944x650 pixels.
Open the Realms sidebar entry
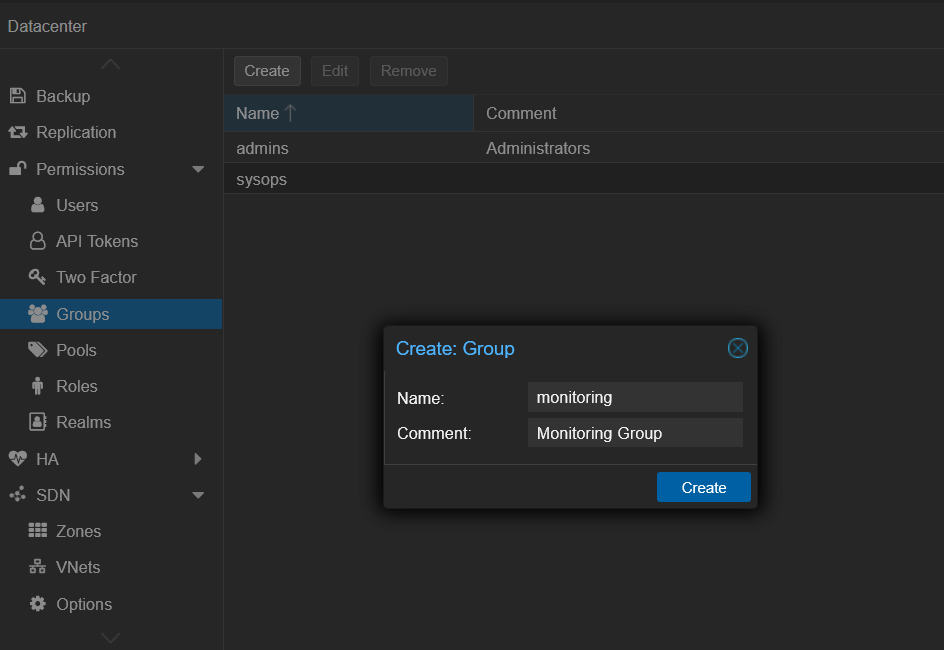point(111,422)
